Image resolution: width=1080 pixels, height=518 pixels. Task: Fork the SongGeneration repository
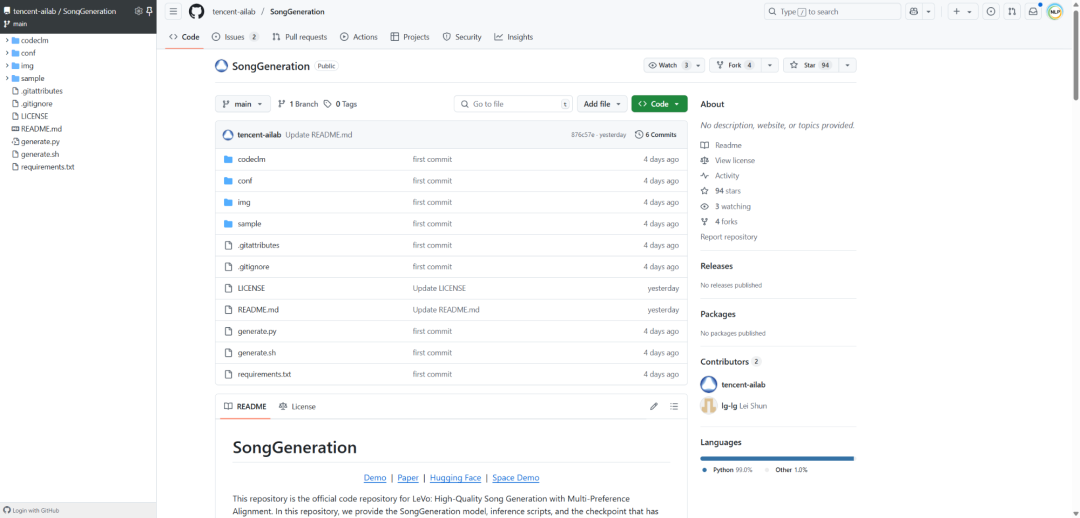(735, 65)
